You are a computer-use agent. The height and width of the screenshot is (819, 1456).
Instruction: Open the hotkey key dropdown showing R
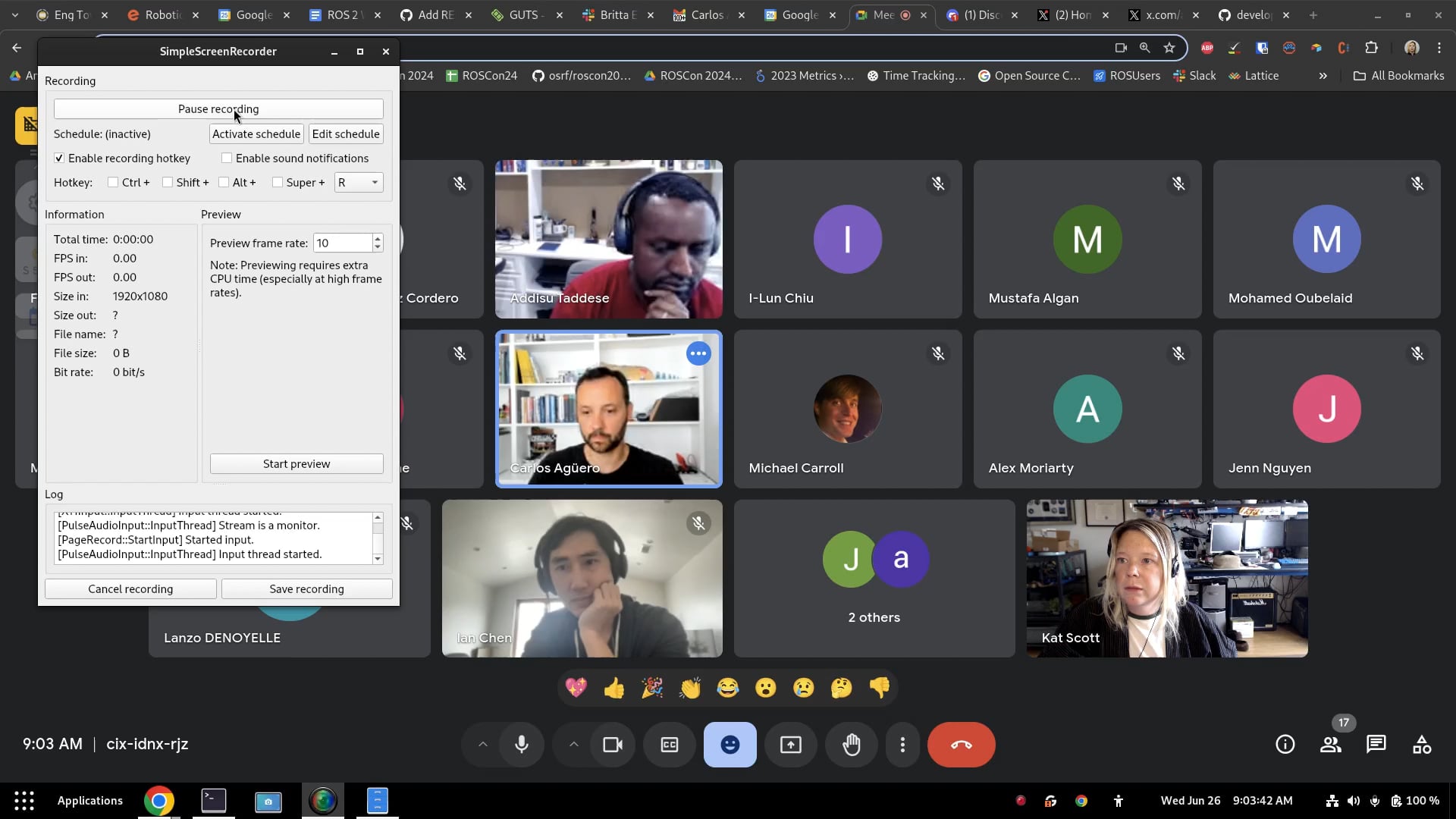pyautogui.click(x=359, y=183)
